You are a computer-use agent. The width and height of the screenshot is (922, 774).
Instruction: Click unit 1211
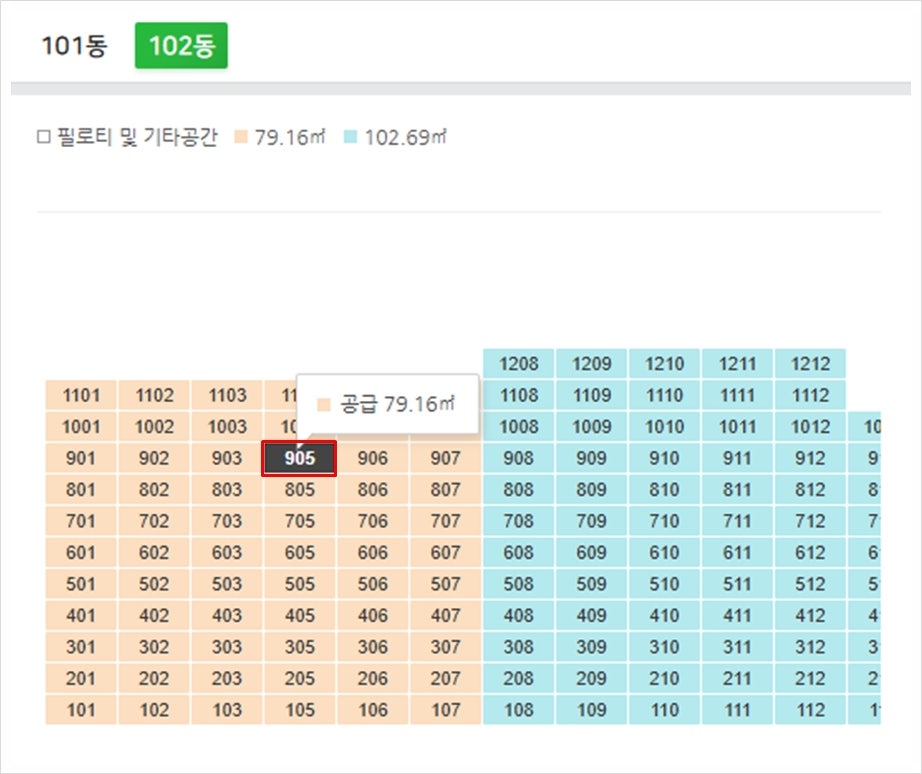click(x=737, y=363)
